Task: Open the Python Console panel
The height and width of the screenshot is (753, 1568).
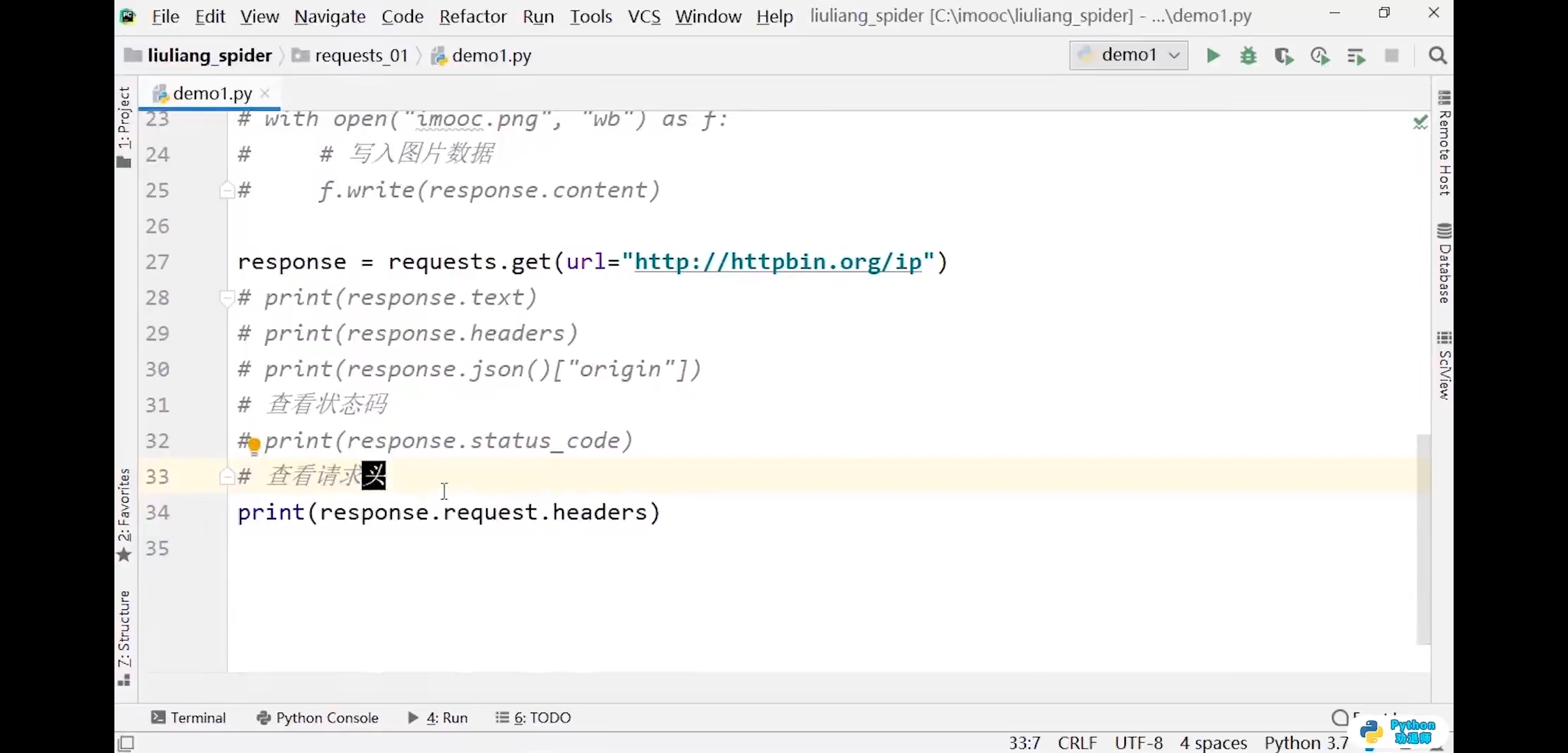Action: click(x=318, y=717)
